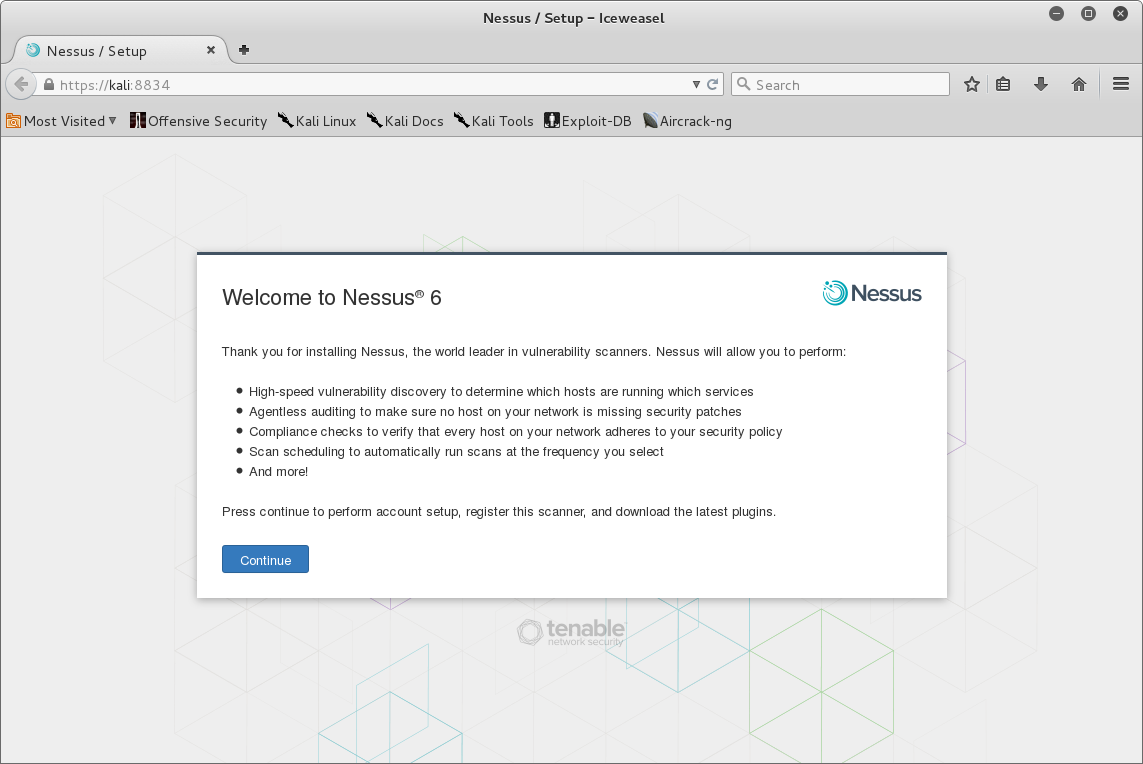
Task: Click the 'And more!' bullet text
Action: pos(278,472)
